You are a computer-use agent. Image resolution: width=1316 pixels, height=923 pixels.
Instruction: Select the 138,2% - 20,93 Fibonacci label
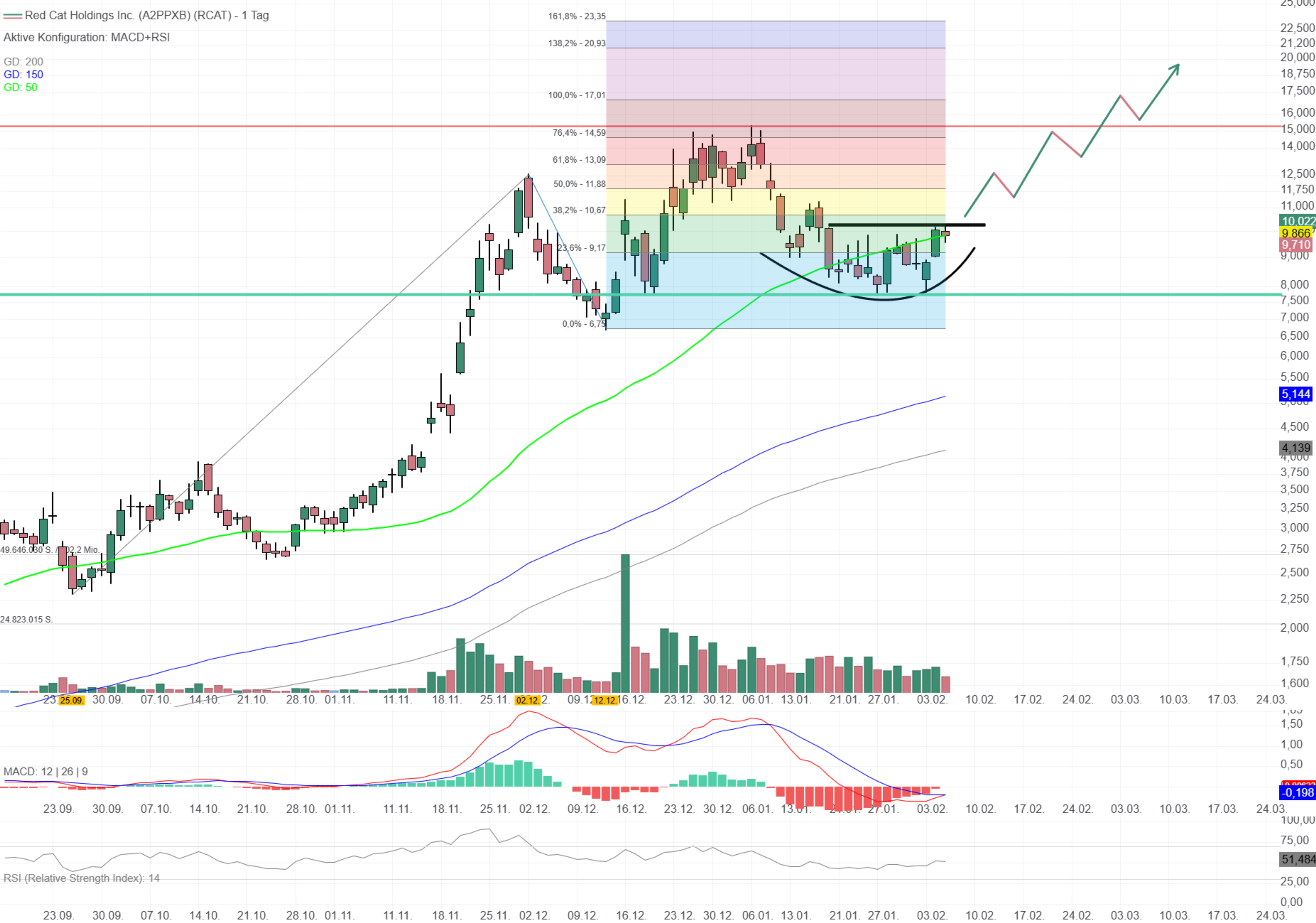(x=577, y=43)
